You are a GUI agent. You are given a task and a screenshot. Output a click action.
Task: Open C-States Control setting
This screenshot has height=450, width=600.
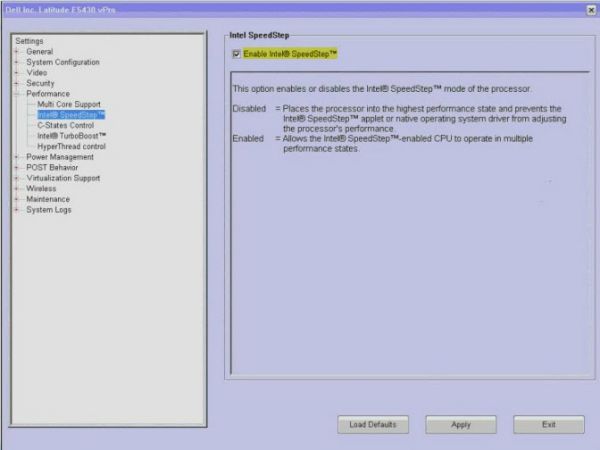[65, 125]
